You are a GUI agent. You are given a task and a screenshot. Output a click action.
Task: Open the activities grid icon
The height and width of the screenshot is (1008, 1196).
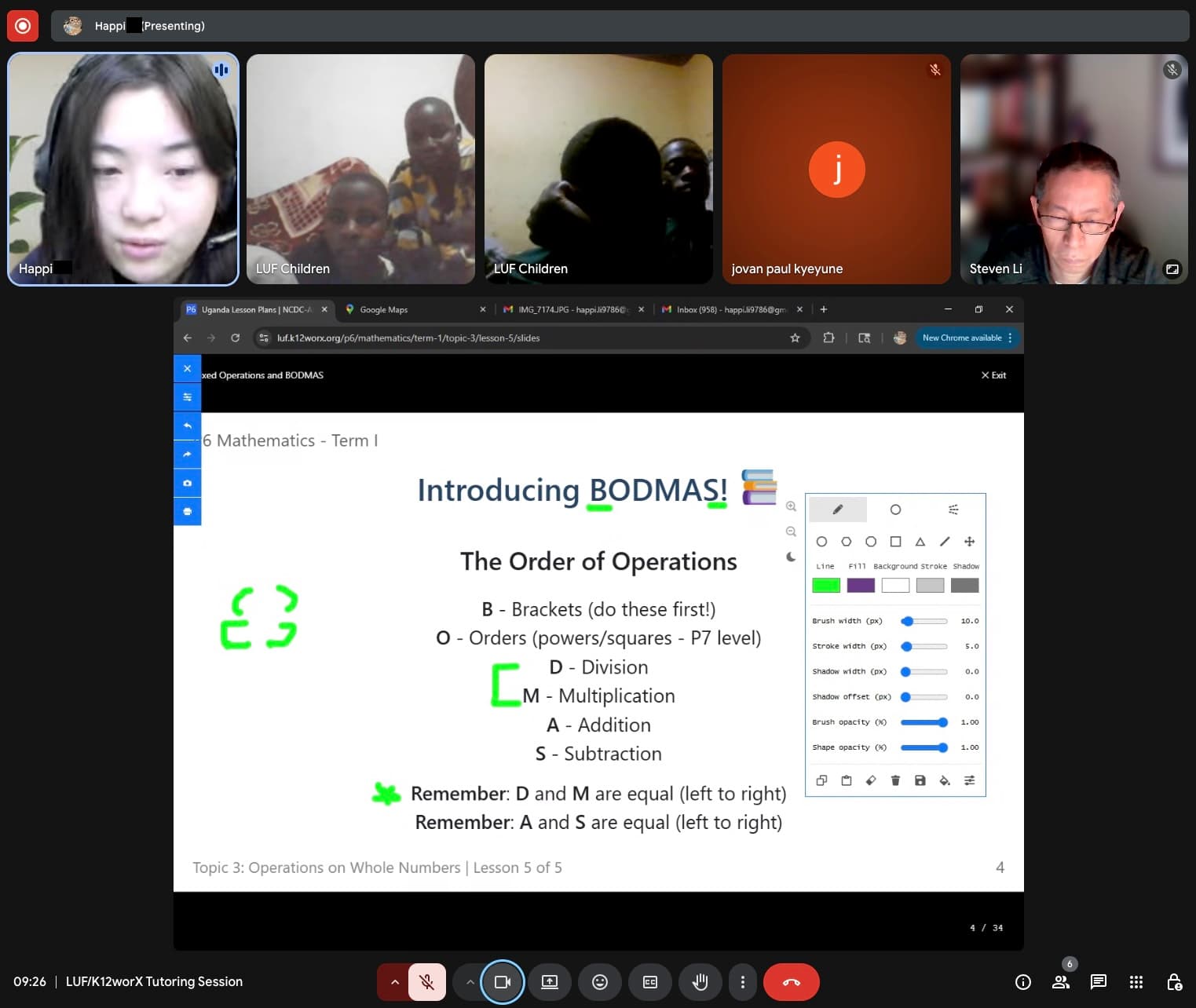[x=1136, y=981]
